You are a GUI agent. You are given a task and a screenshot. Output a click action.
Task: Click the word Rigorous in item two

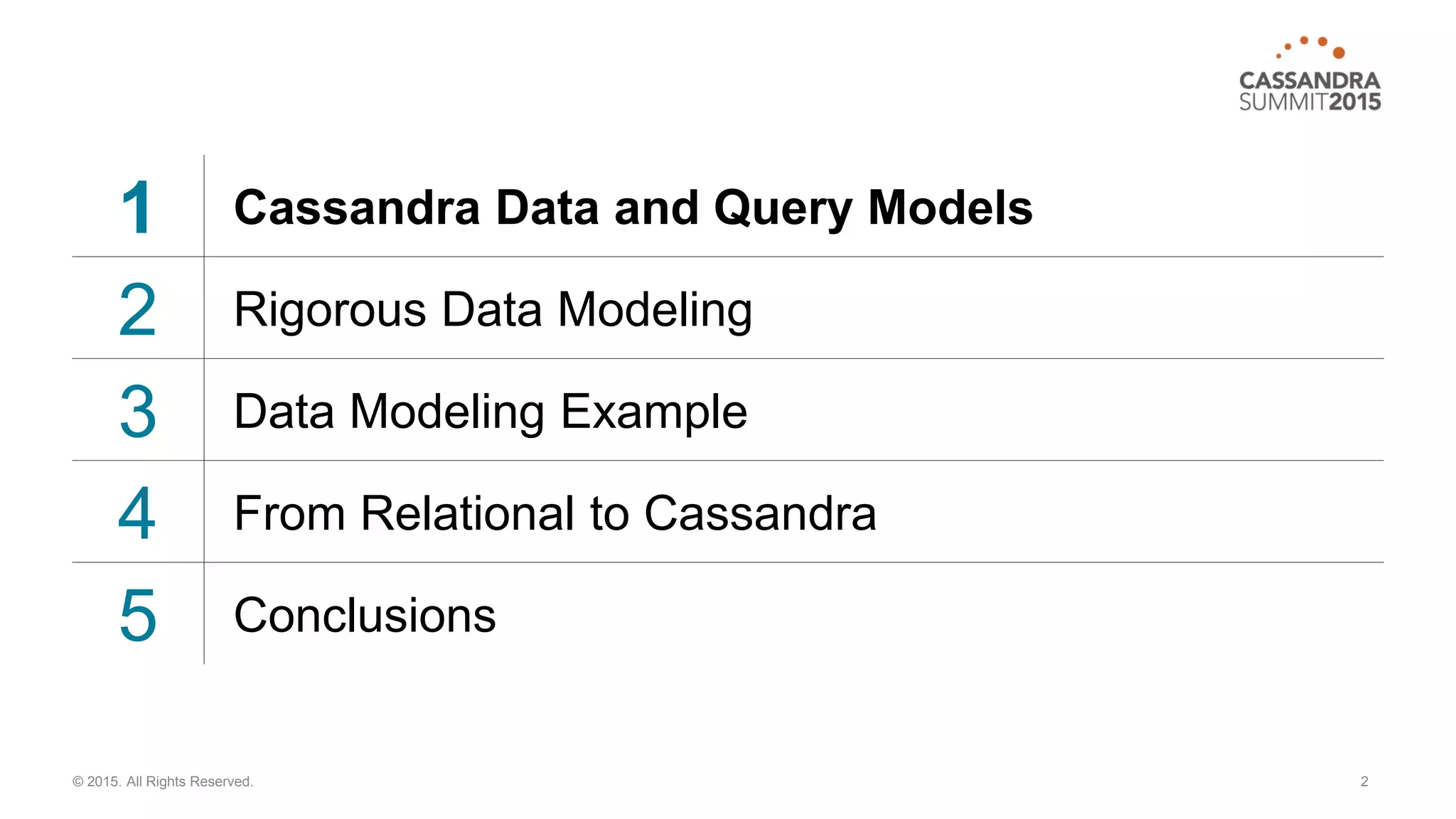point(331,311)
